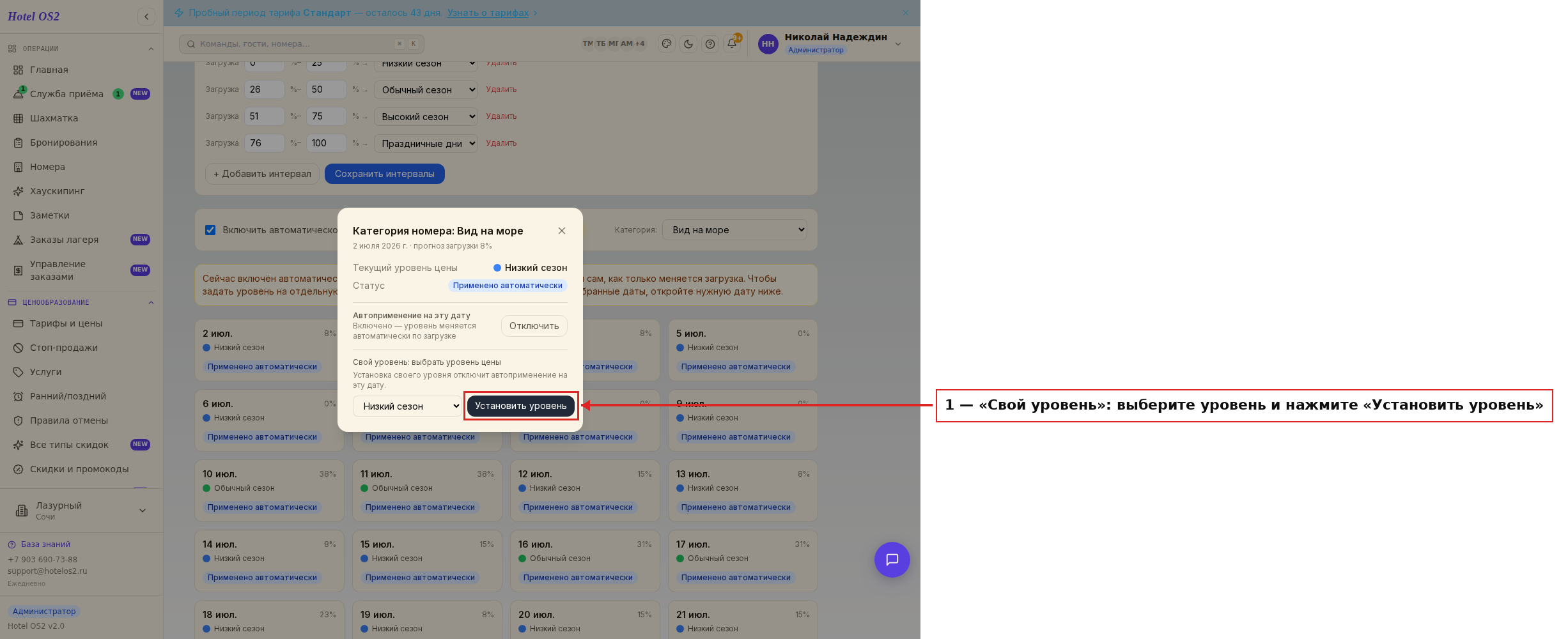Click the Администратор role badge in header
This screenshot has height=639, width=1568.
[x=816, y=50]
